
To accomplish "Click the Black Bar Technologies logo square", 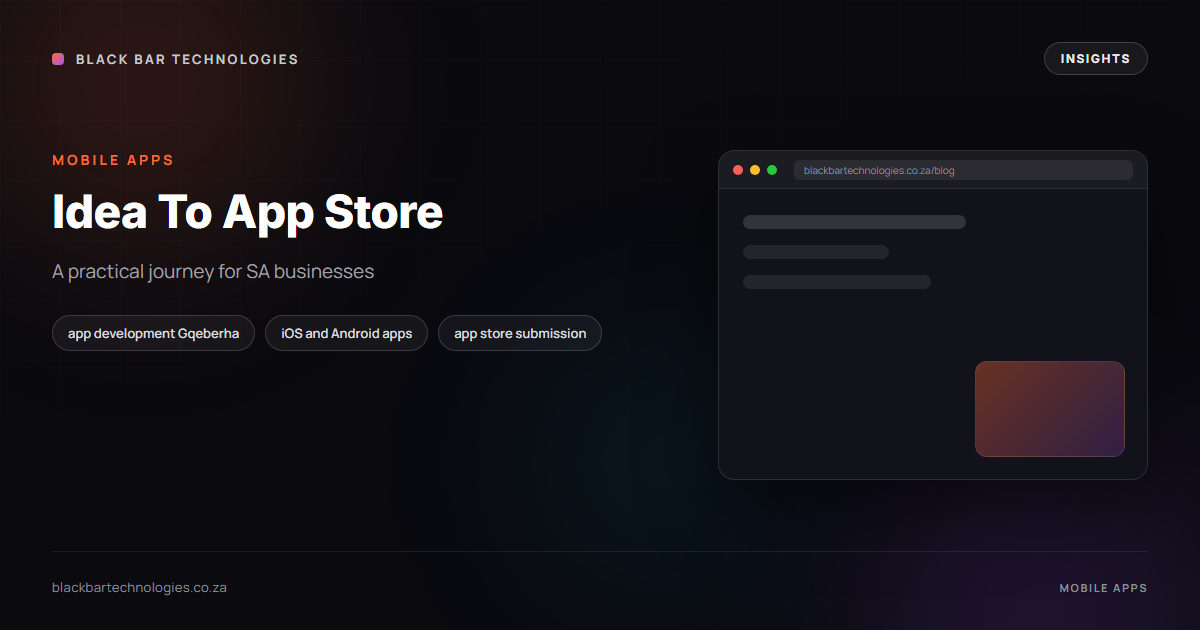I will (58, 59).
